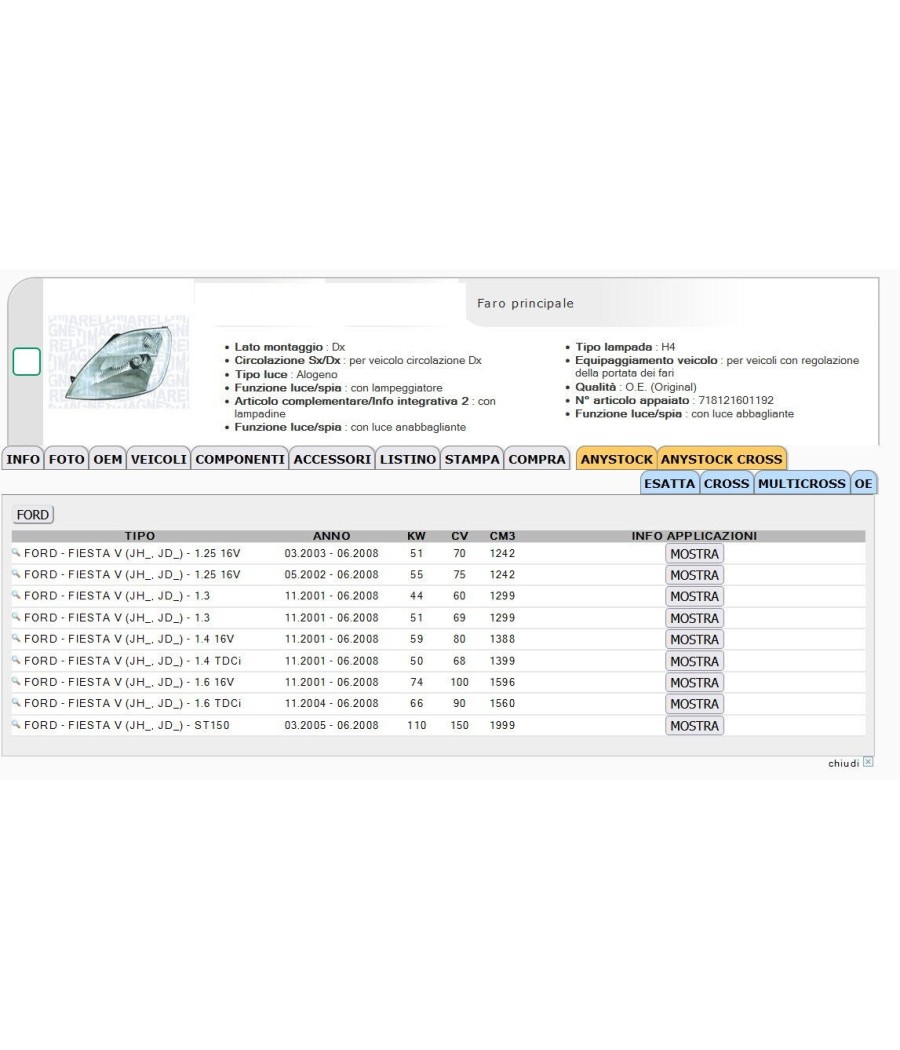This screenshot has width=900, height=1050.
Task: Click magnifier icon for 1.3 69 CV row
Action: click(x=16, y=617)
